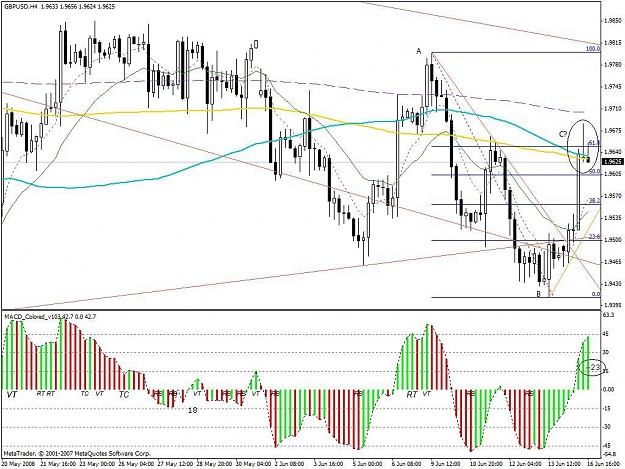Click the 1.9500 price axis label
The image size is (625, 469).
[613, 240]
